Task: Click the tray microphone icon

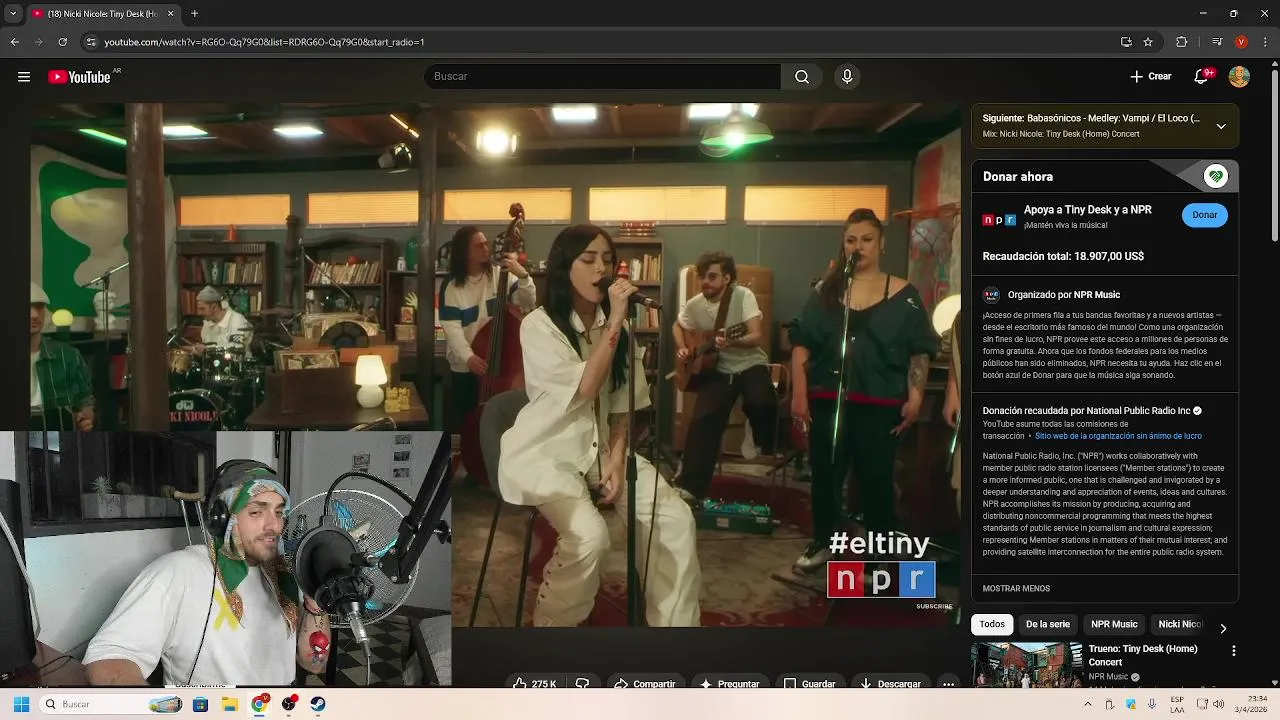Action: click(x=1152, y=704)
